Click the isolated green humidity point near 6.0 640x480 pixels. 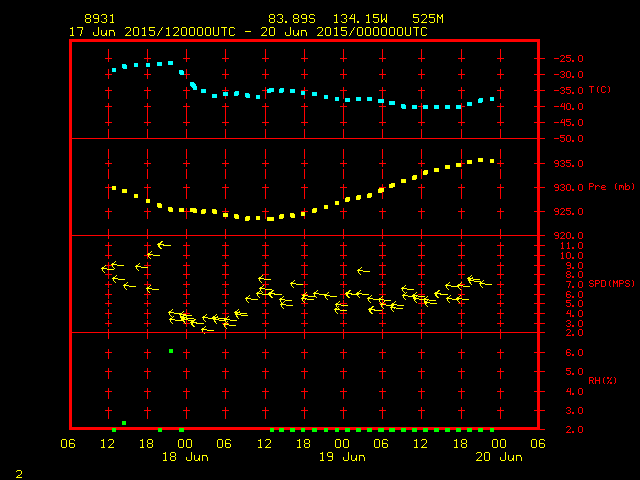(x=171, y=351)
